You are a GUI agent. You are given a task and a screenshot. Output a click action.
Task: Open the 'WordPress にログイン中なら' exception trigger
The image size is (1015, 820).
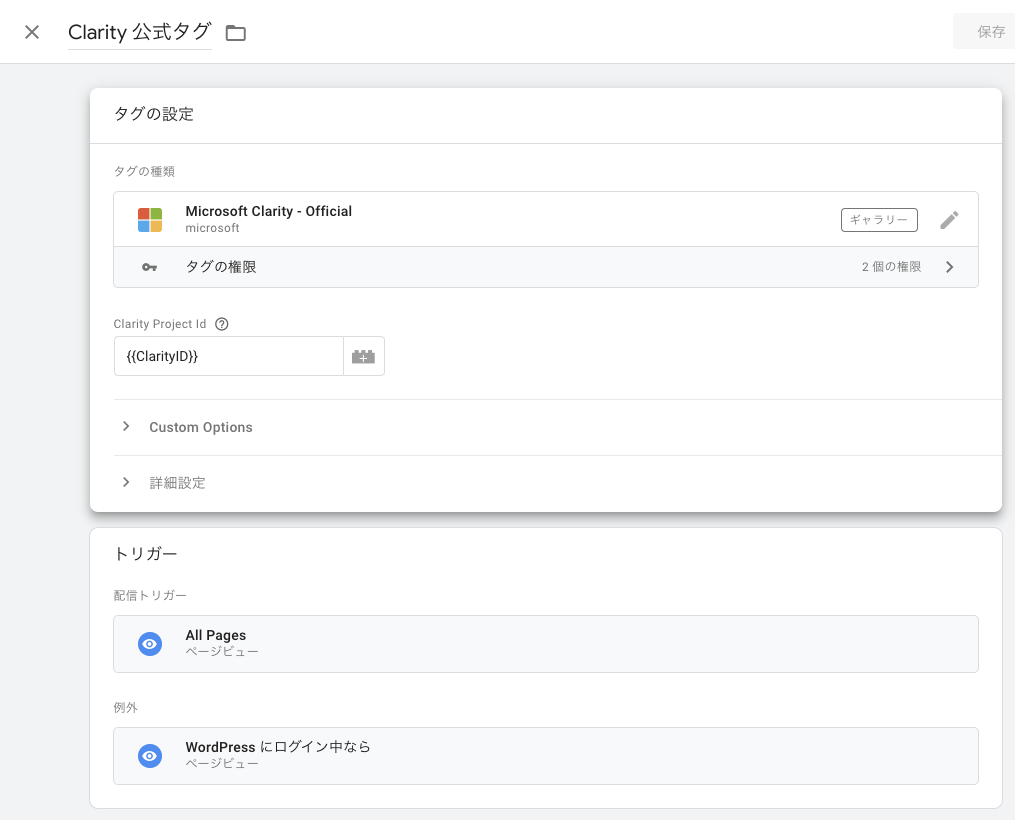tap(546, 756)
